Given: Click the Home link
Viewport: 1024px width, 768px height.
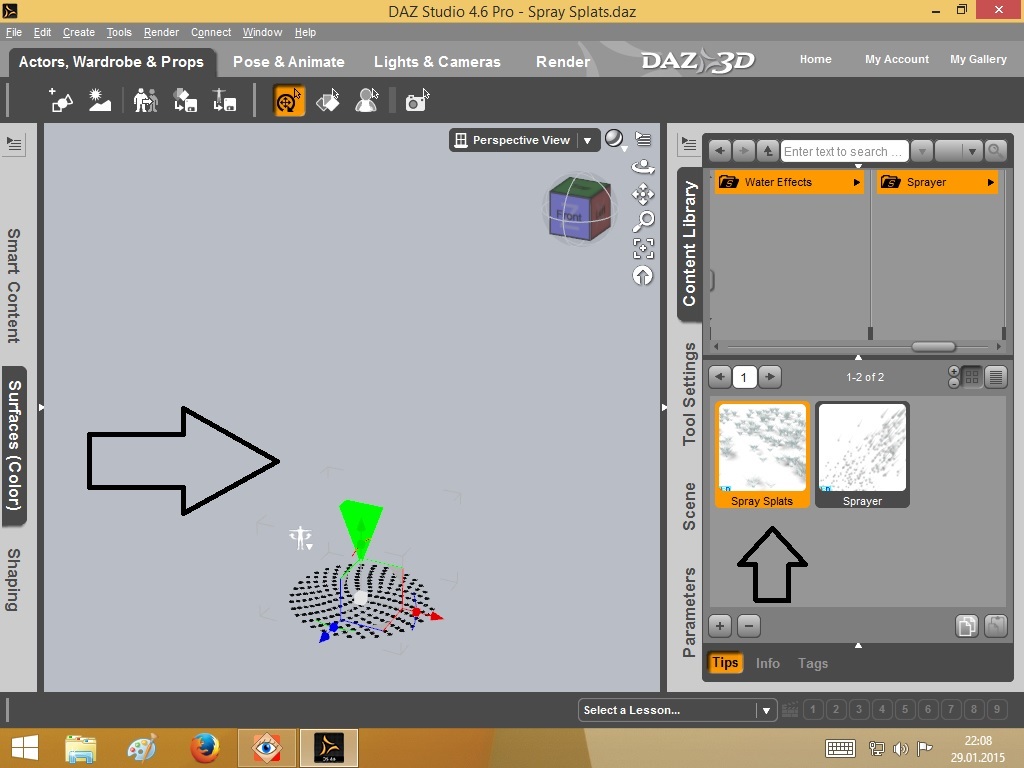Looking at the screenshot, I should click(816, 59).
